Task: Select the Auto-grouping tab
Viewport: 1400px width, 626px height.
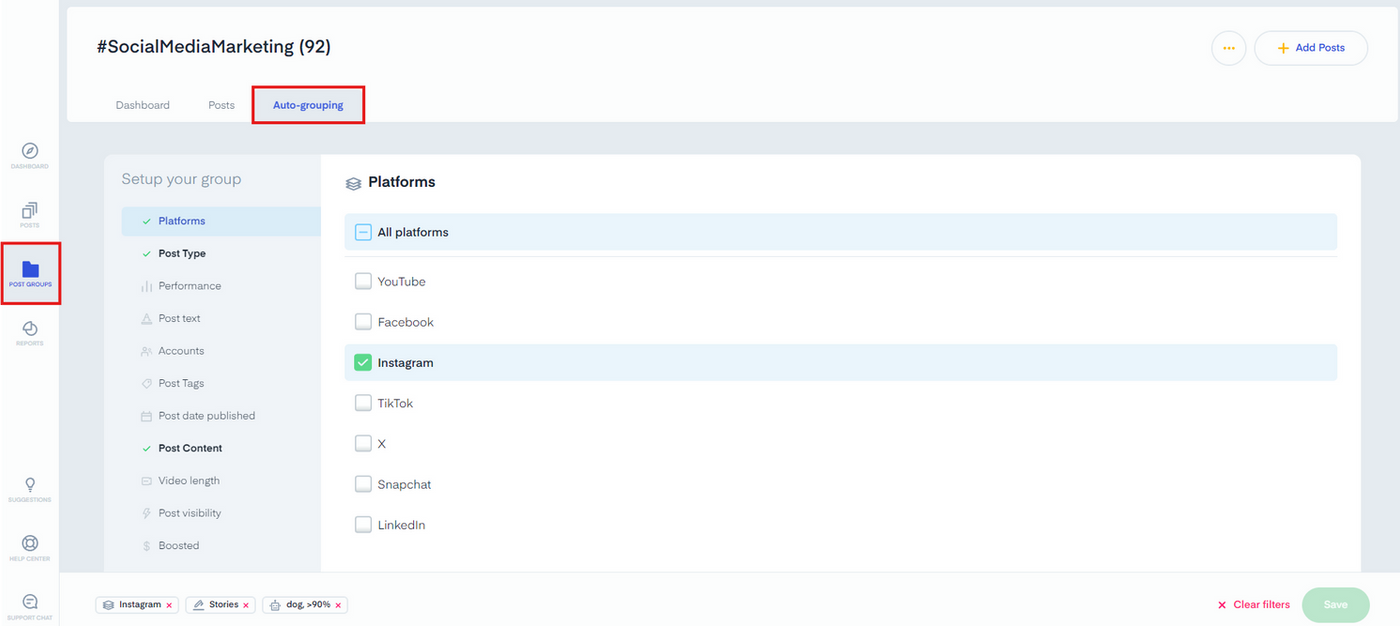Action: [308, 105]
